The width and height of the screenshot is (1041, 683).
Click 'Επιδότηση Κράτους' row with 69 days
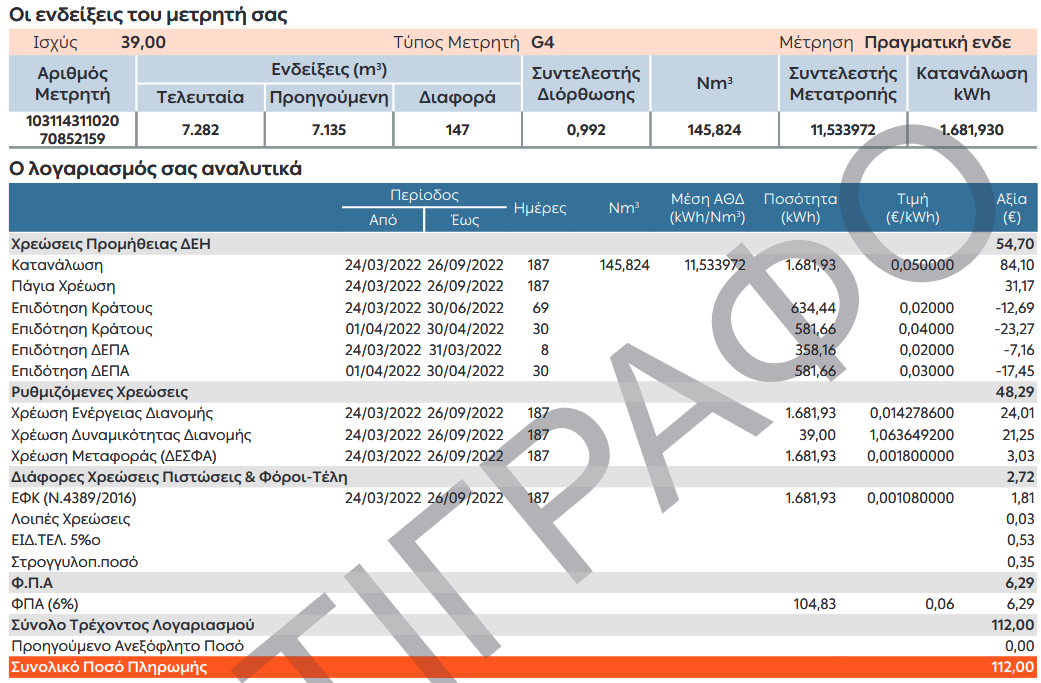pyautogui.click(x=82, y=308)
